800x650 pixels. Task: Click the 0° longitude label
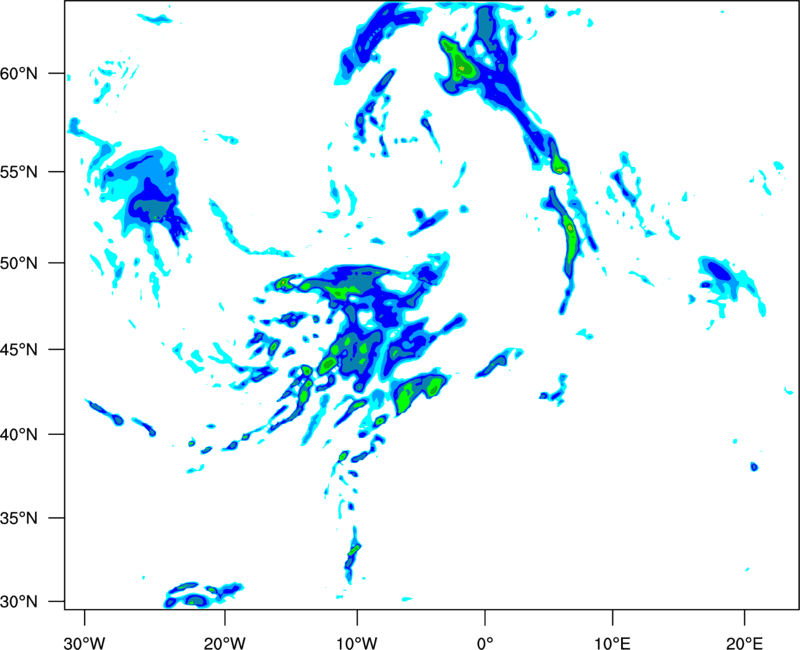pyautogui.click(x=485, y=643)
